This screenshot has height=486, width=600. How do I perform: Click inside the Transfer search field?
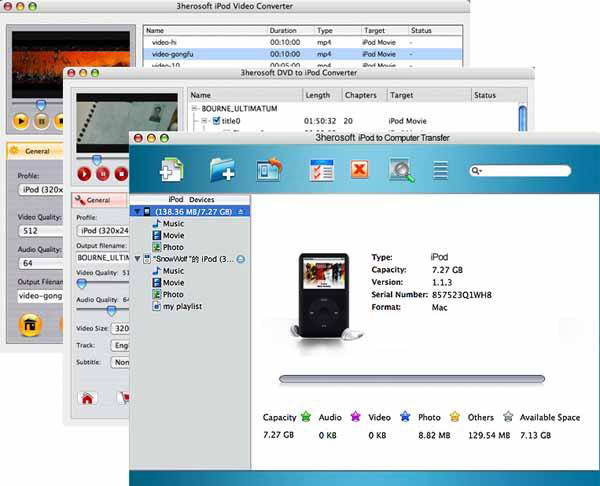(x=520, y=171)
